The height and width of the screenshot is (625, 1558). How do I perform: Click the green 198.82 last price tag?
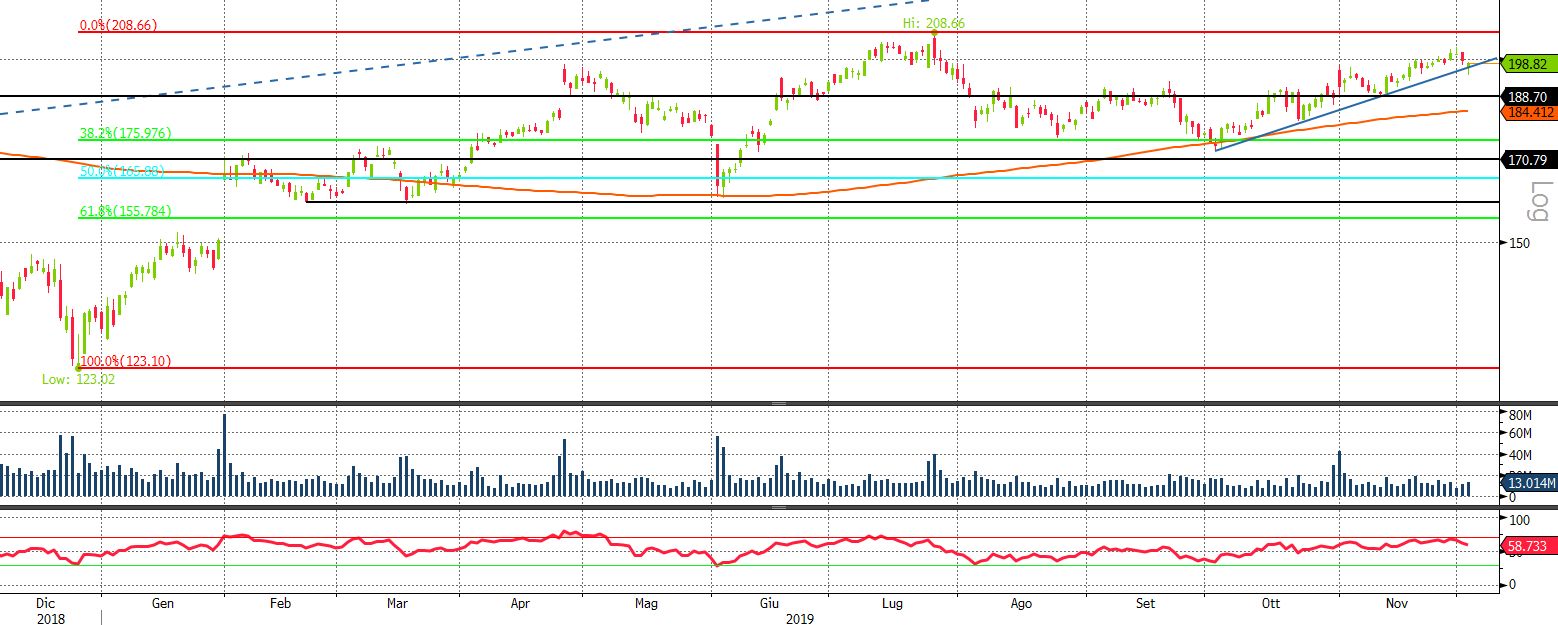click(x=1528, y=63)
